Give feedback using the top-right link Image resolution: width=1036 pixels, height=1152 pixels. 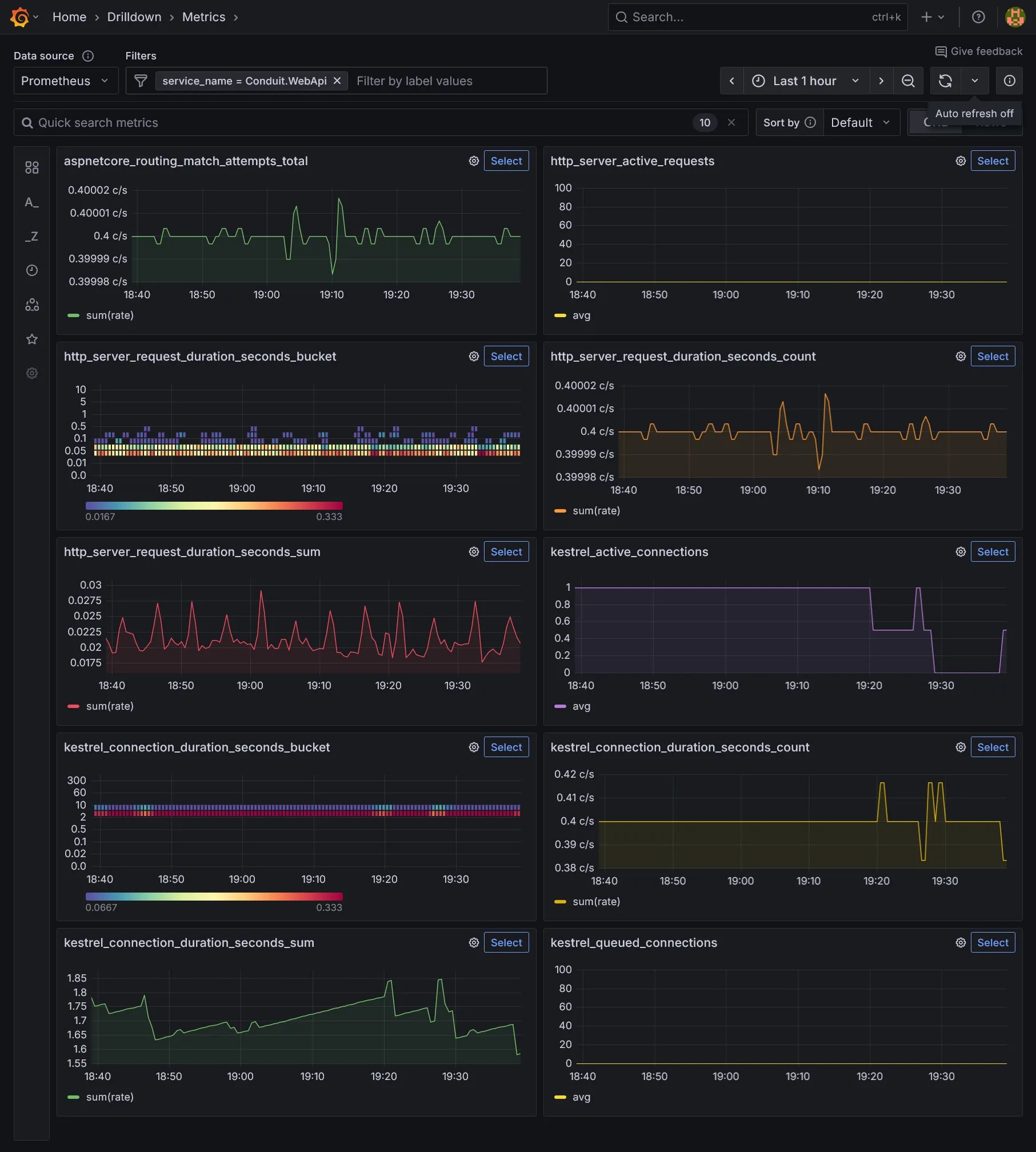click(x=978, y=51)
